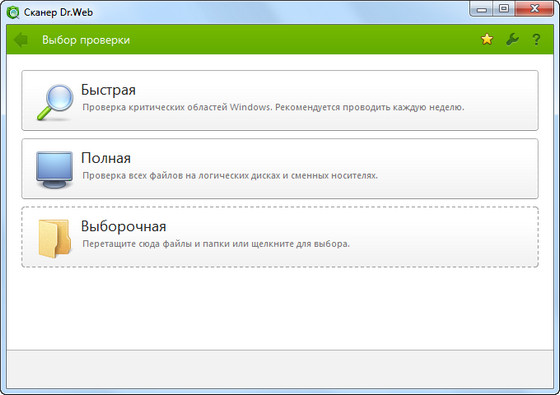Viewport: 560px width, 395px height.
Task: Click the 'Сканер Dr.Web' window title
Action: coord(58,12)
